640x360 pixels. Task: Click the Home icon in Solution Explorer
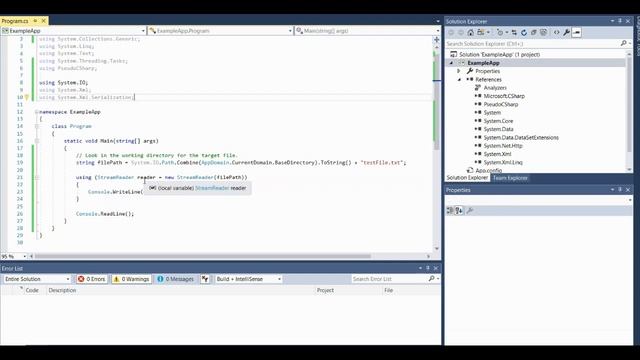(471, 33)
